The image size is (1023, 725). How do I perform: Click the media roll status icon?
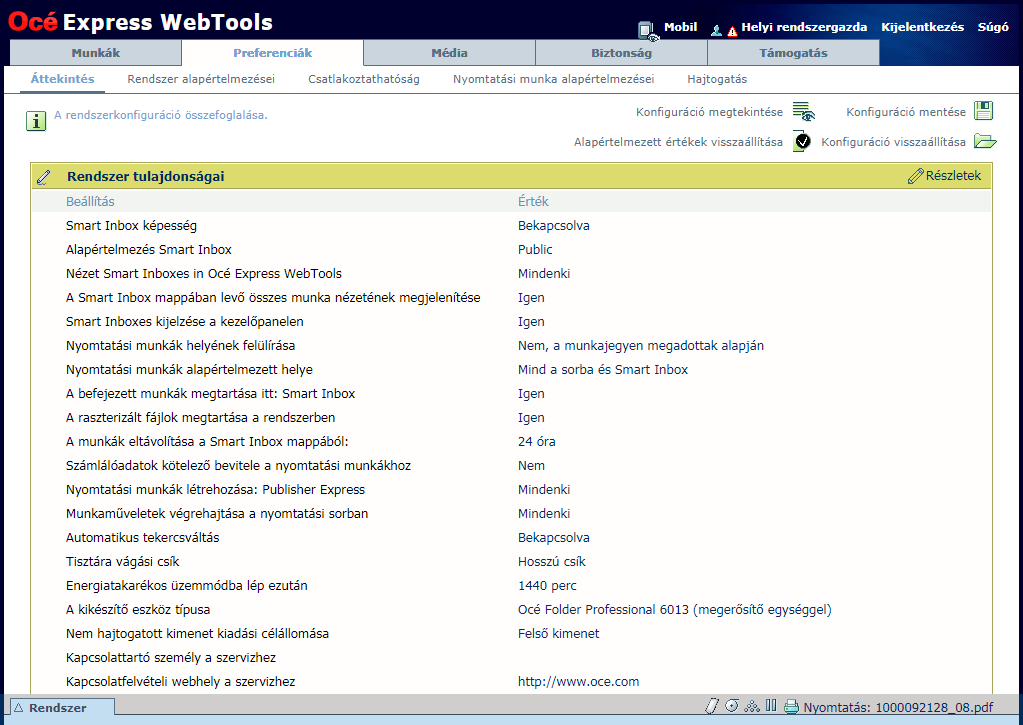click(731, 706)
